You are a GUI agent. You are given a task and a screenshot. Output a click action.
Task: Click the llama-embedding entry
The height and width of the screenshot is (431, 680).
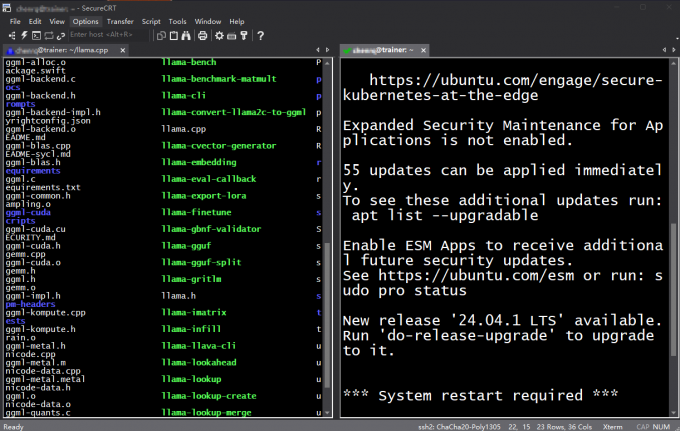199,162
